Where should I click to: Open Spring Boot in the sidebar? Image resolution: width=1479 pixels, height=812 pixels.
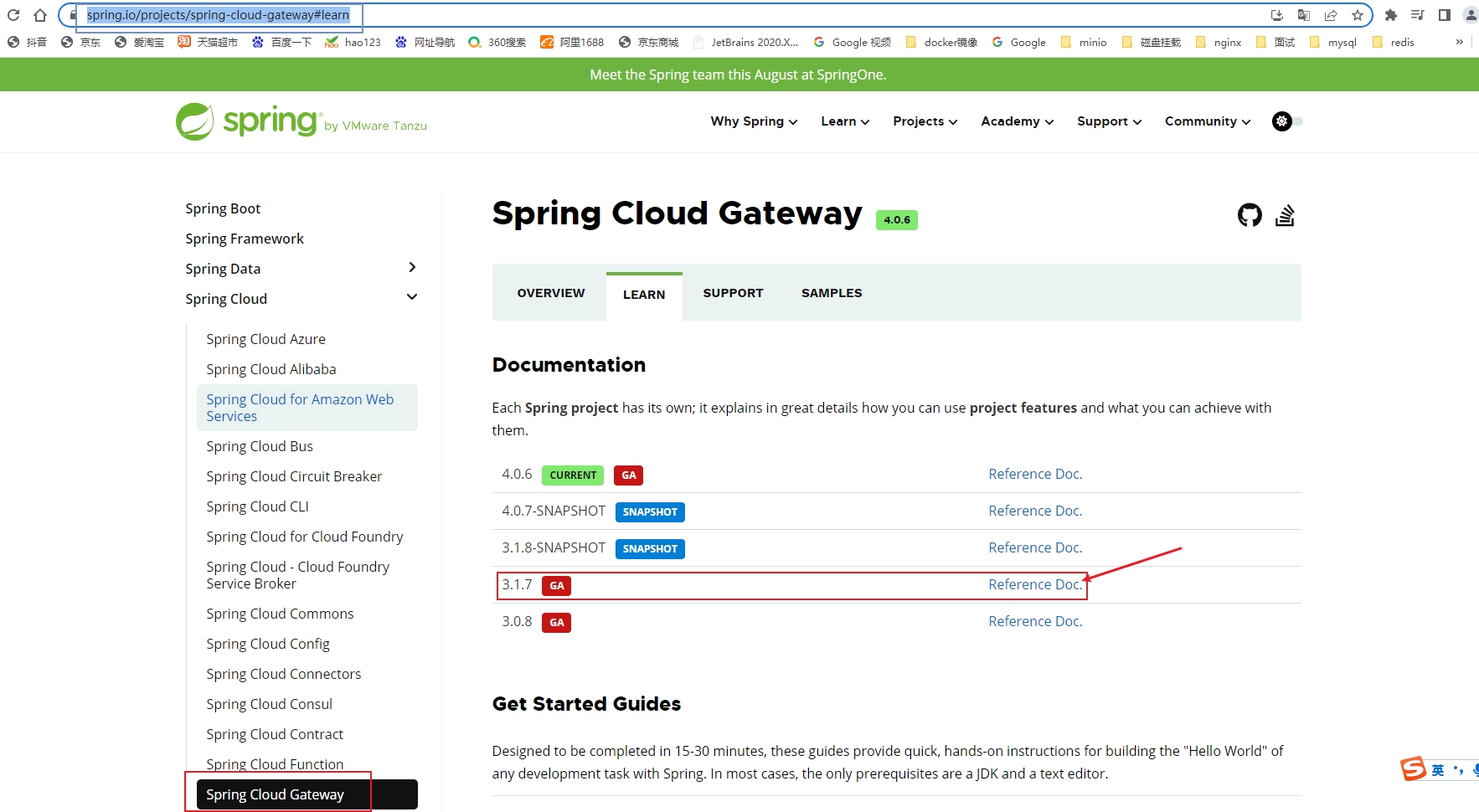pos(223,208)
